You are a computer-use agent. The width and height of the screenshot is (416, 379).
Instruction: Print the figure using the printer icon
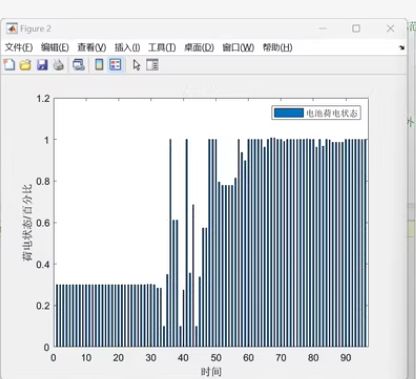59,65
